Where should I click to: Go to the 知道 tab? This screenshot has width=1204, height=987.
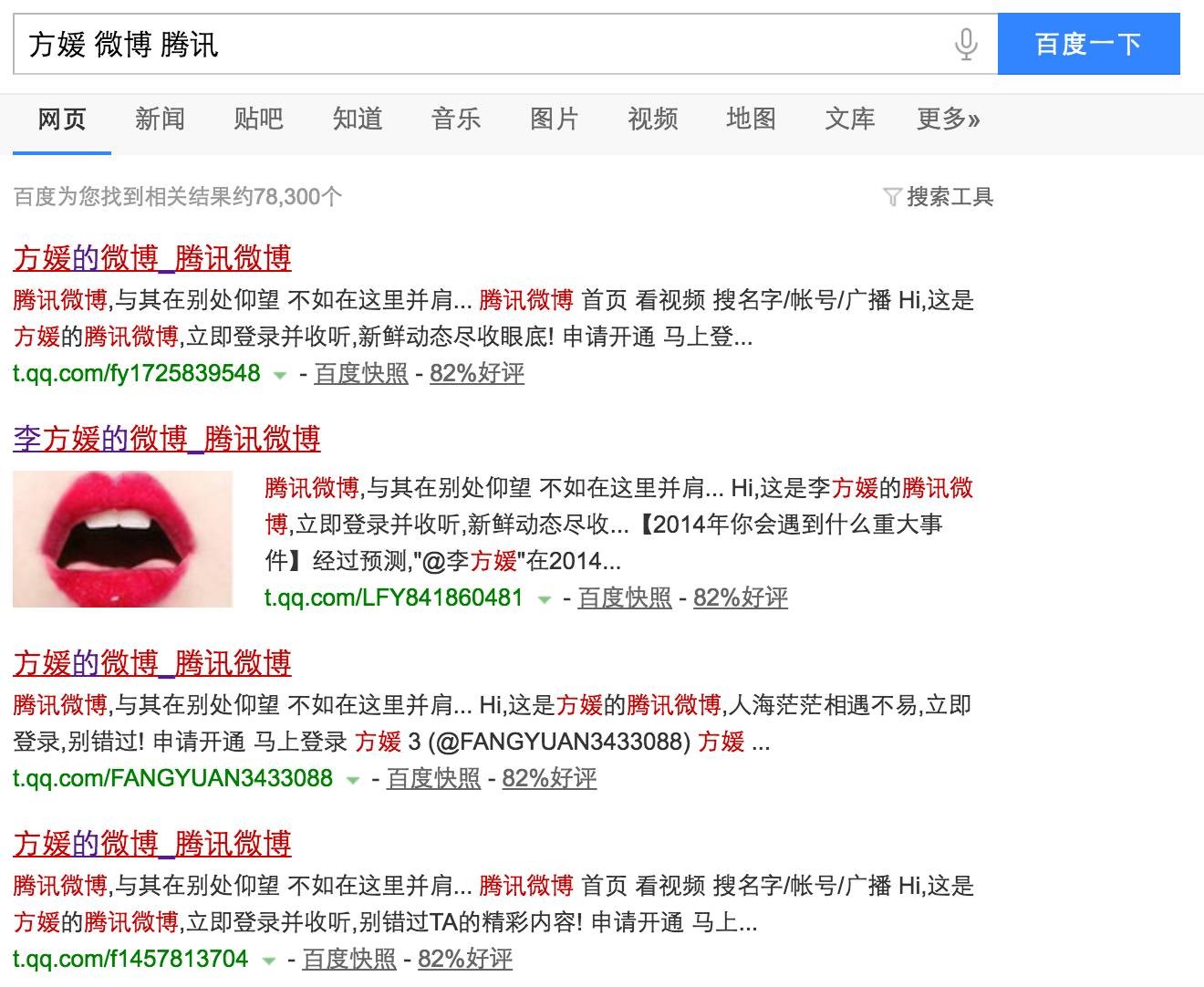click(x=357, y=119)
